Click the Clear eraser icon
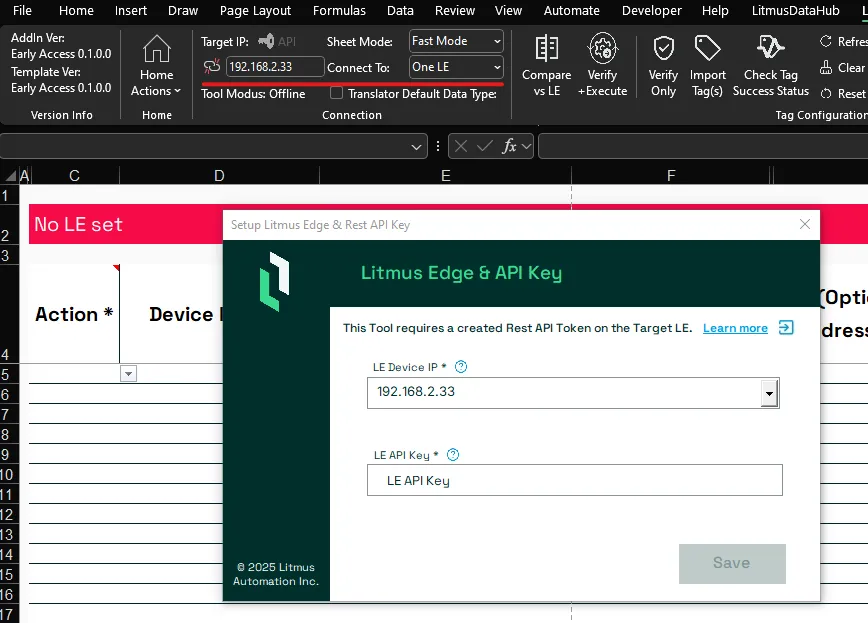This screenshot has height=623, width=868. (x=826, y=68)
